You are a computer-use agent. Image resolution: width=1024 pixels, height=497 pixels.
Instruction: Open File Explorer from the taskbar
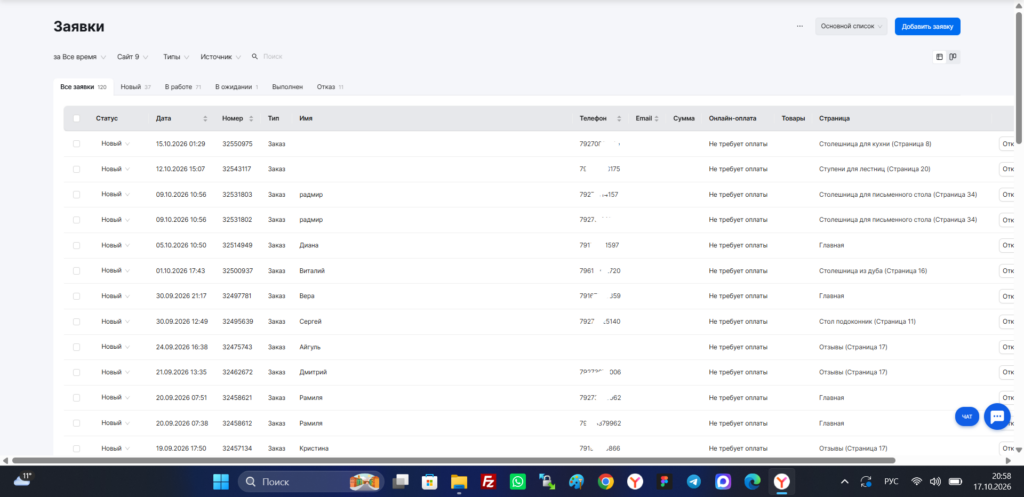coord(459,482)
